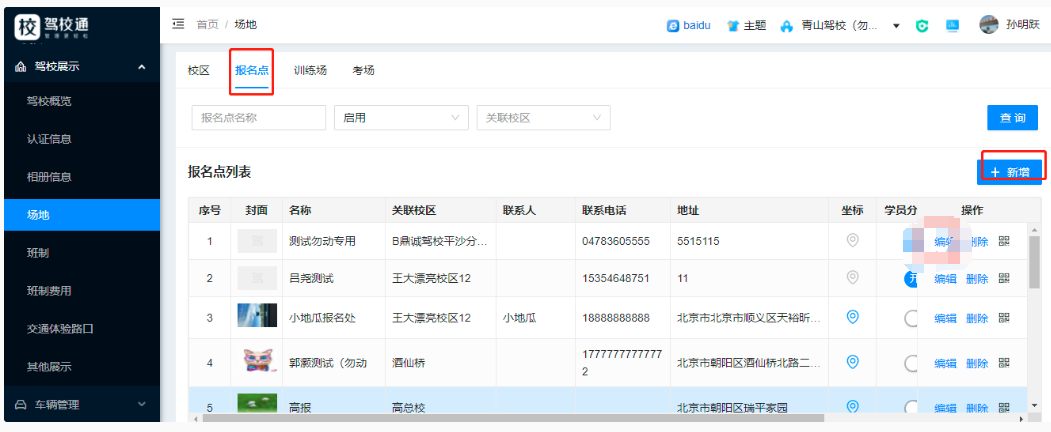Click the school icon beside 驾校展示
This screenshot has width=1051, height=432.
[x=20, y=66]
